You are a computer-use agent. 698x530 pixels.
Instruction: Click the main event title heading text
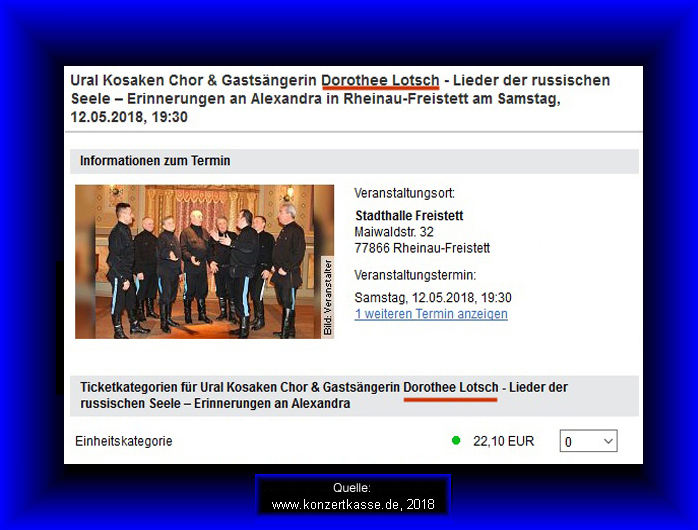340,98
